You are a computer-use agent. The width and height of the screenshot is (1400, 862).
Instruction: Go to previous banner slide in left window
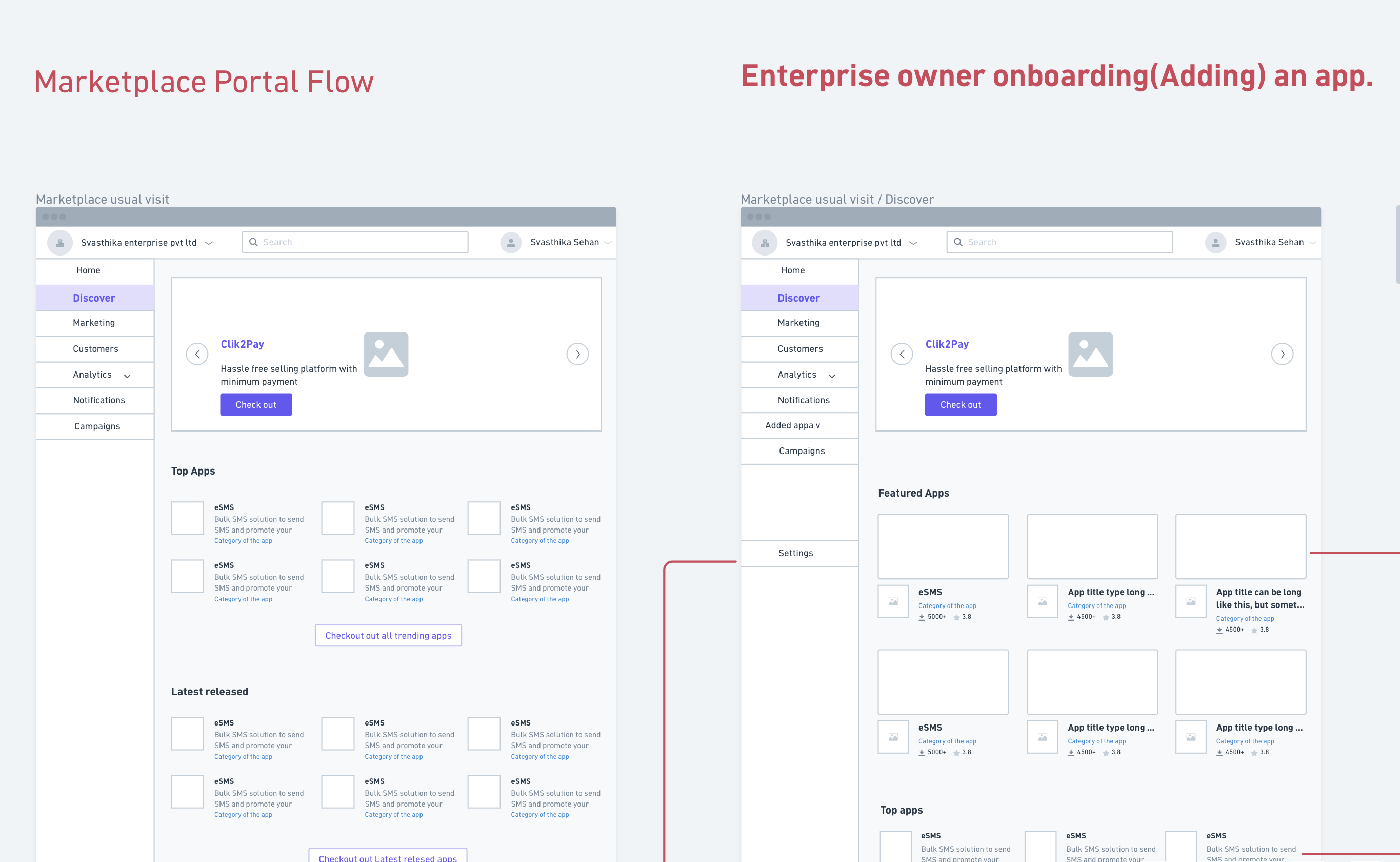tap(197, 354)
